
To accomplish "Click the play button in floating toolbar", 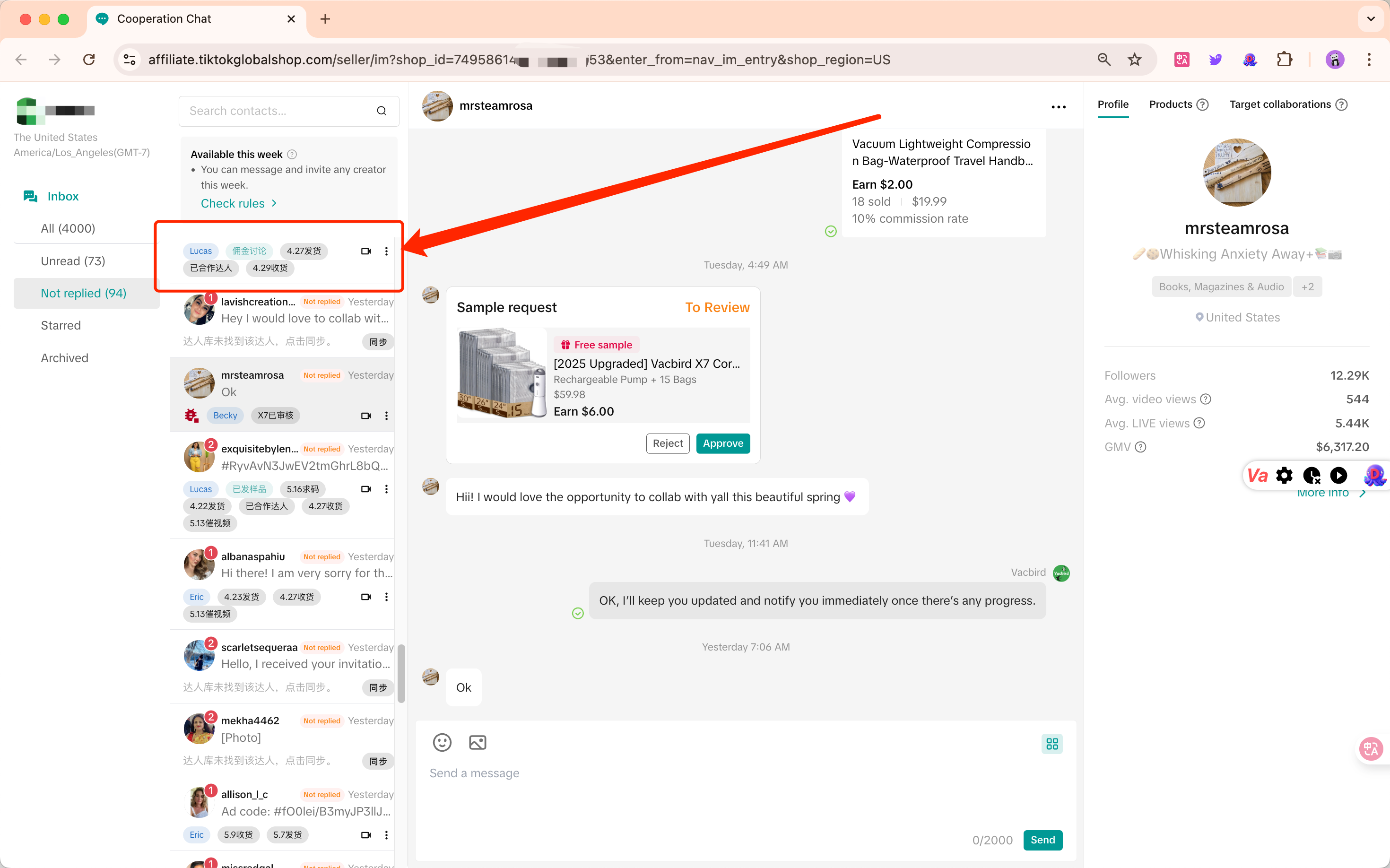I will pos(1338,475).
